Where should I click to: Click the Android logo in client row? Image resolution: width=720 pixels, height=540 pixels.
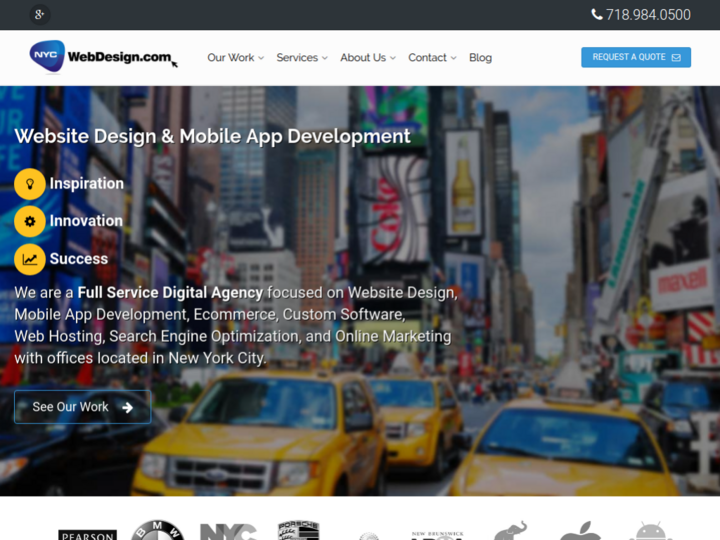point(651,531)
